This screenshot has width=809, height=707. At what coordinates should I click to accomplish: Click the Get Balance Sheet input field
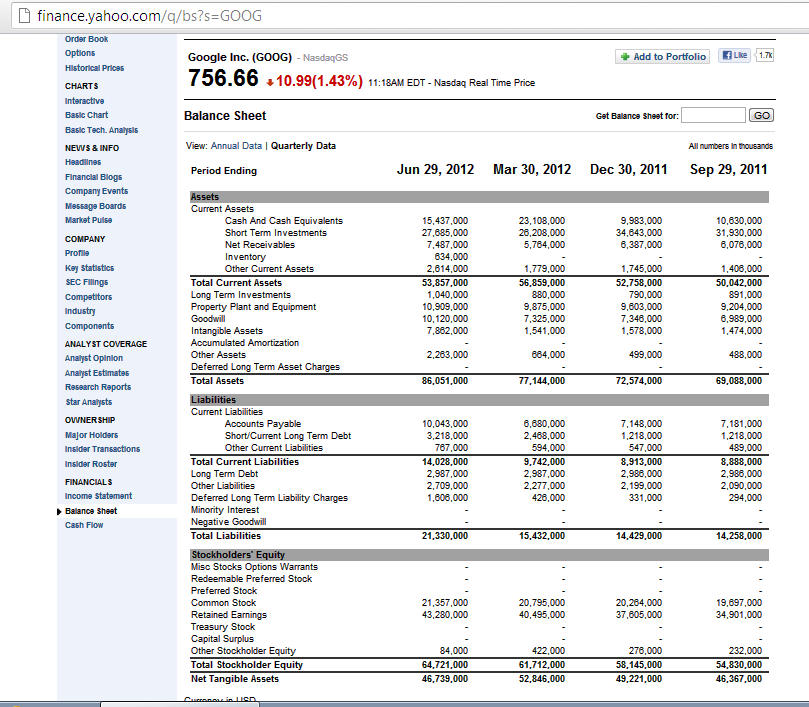[713, 115]
